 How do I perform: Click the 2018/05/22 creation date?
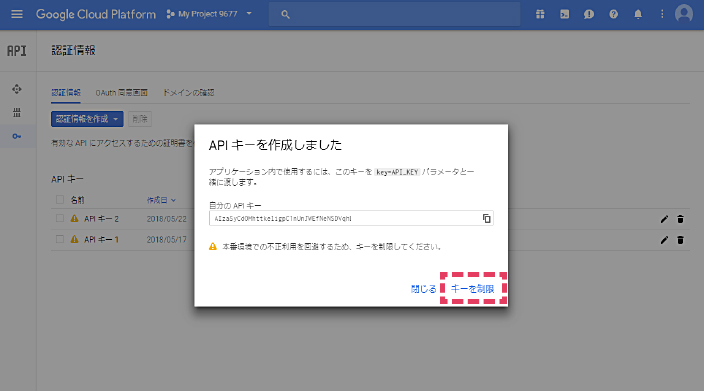(167, 219)
